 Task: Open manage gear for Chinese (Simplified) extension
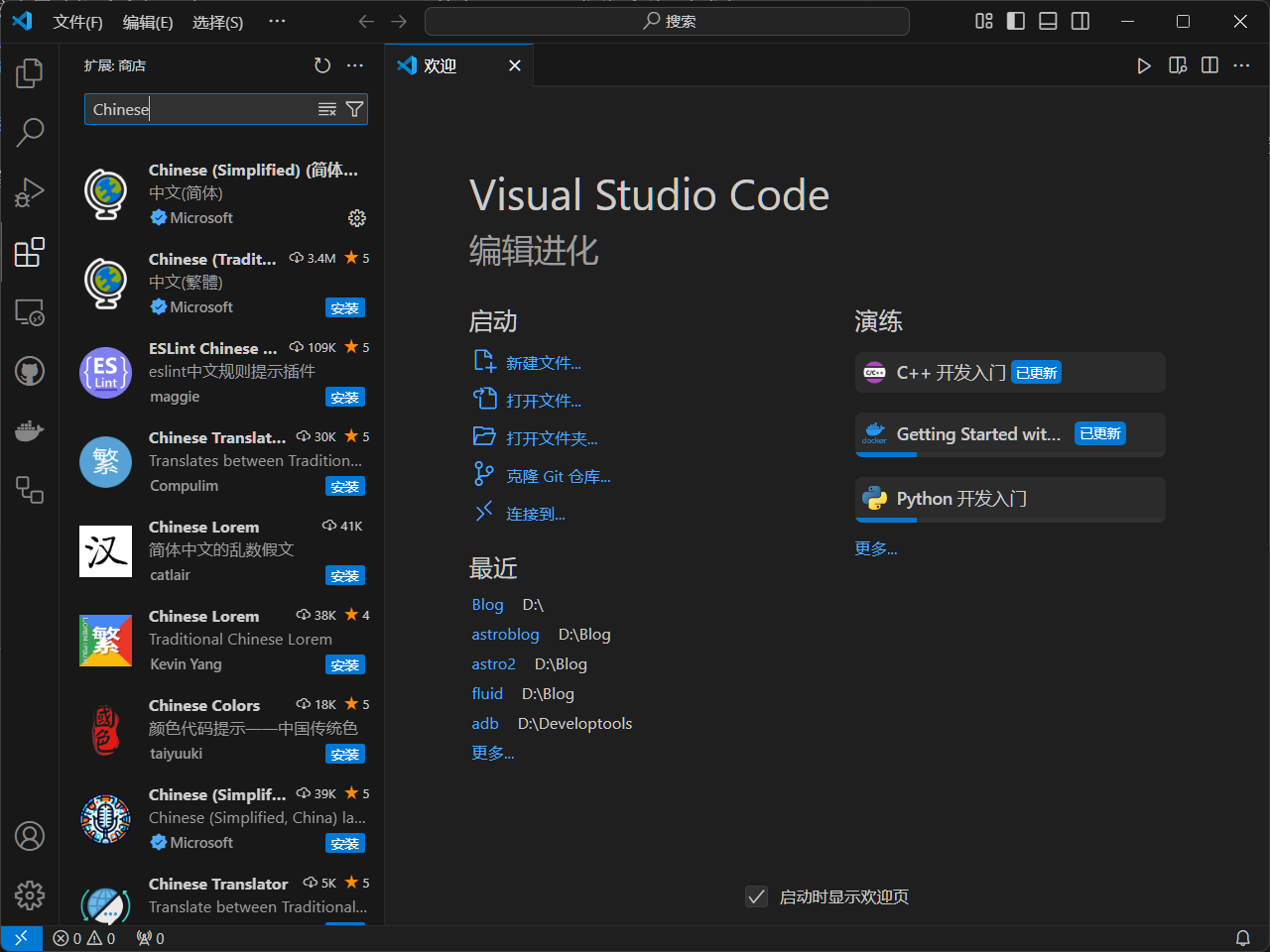coord(357,218)
